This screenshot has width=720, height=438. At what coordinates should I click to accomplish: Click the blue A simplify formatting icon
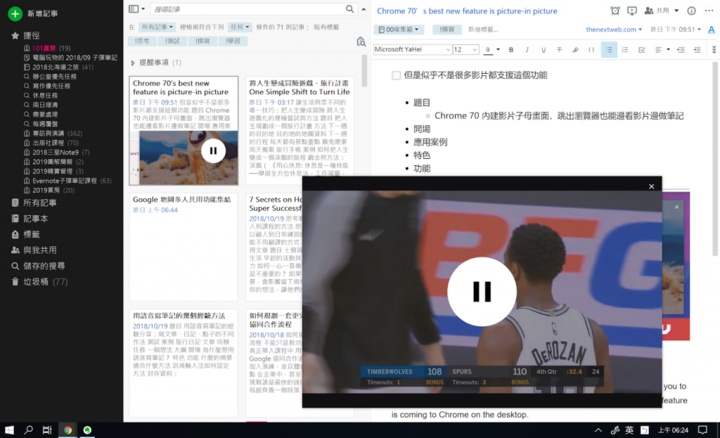(x=711, y=29)
